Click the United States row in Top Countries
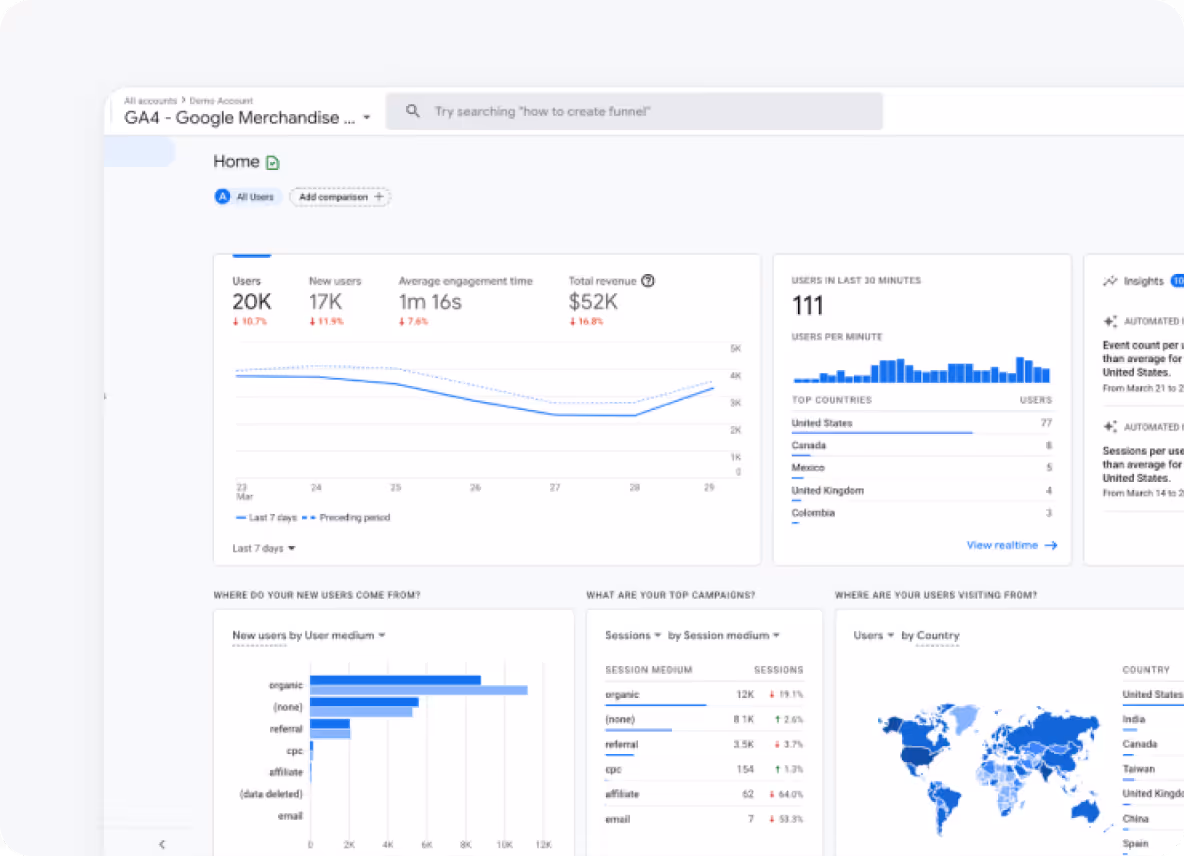1184x856 pixels. pos(921,423)
